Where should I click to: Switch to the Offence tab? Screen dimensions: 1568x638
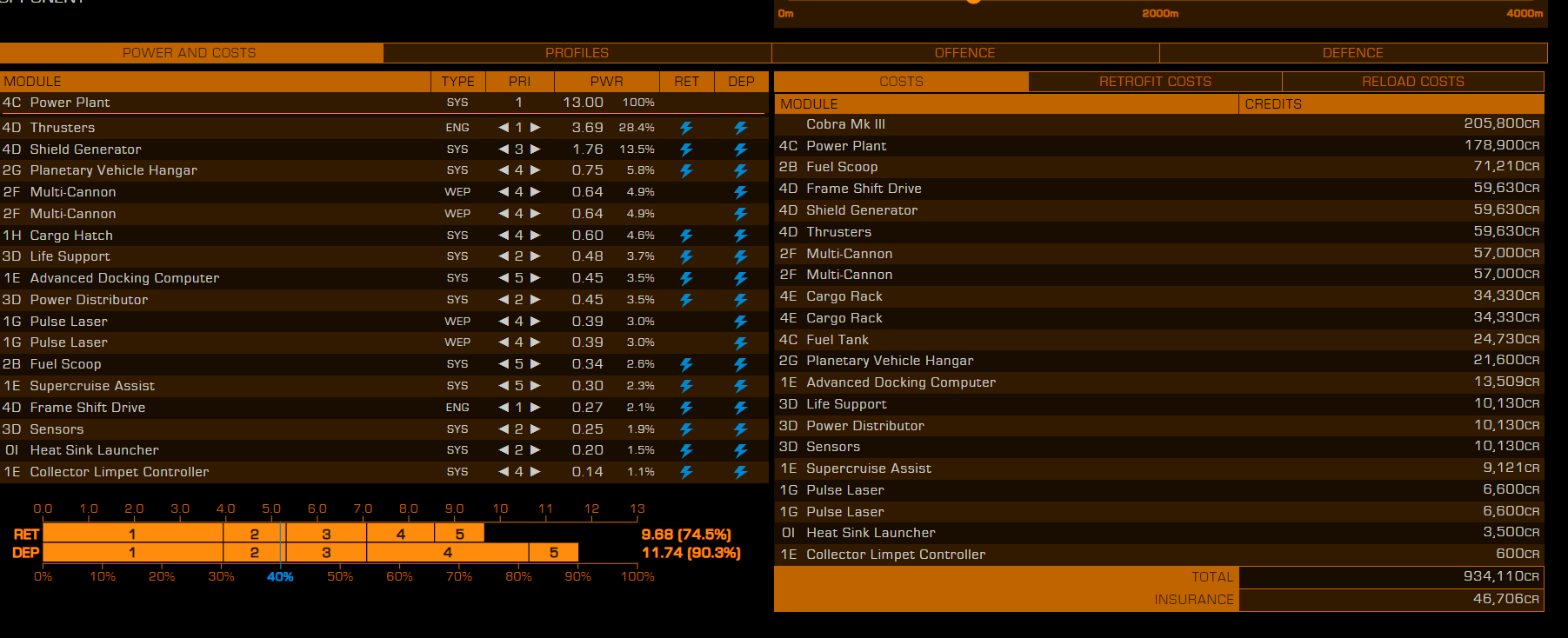(965, 53)
